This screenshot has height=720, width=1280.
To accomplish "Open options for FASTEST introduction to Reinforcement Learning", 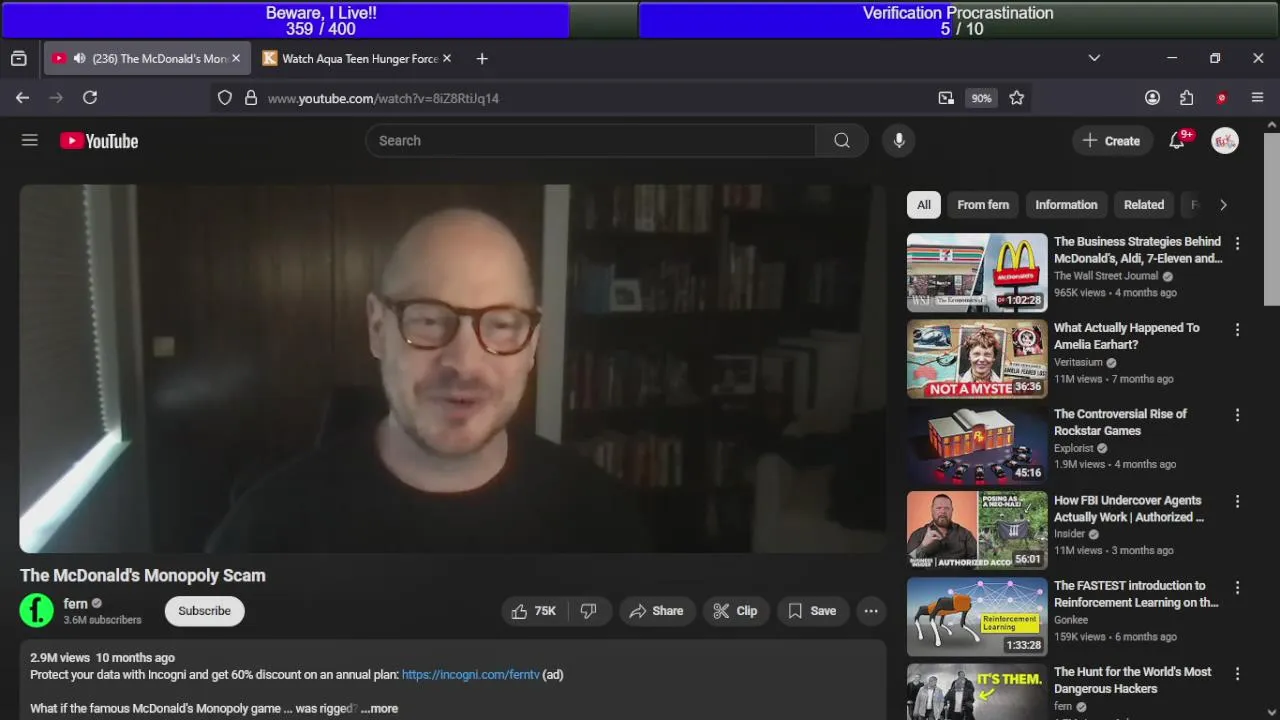I will 1237,587.
